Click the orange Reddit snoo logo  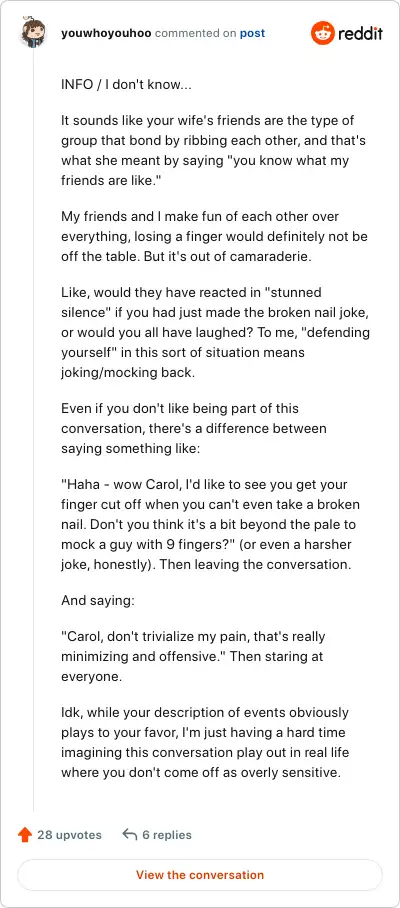tap(322, 33)
